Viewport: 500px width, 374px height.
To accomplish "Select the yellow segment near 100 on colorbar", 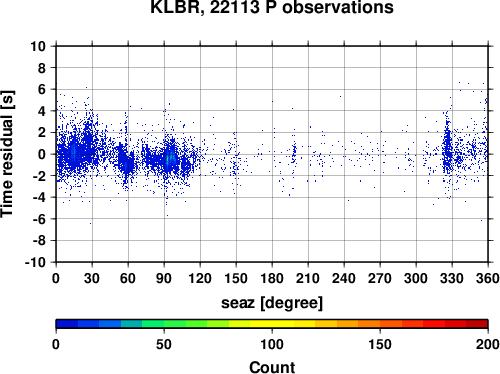I will (x=272, y=324).
